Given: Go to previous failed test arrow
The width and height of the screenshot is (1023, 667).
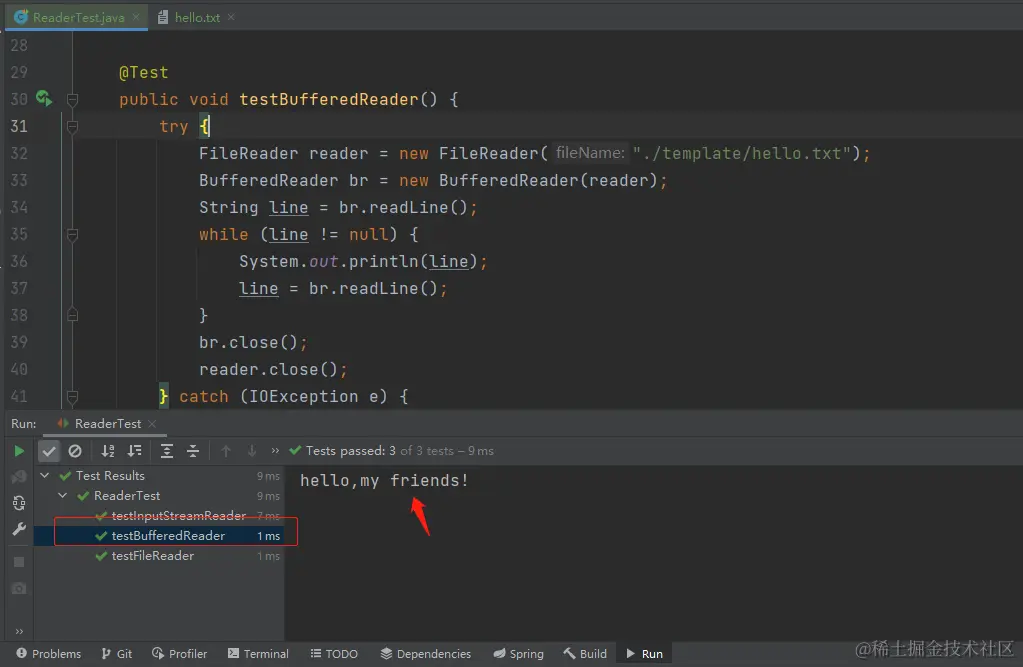Looking at the screenshot, I should pos(226,451).
